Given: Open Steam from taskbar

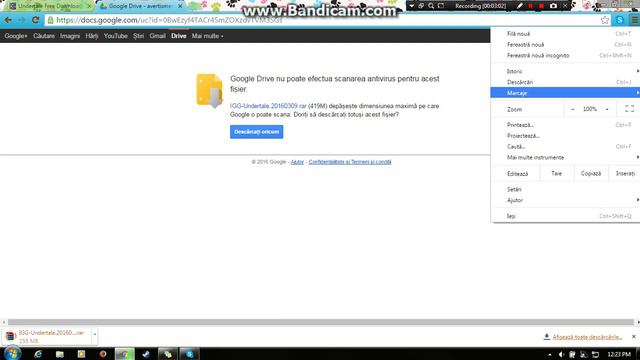Looking at the screenshot, I should pyautogui.click(x=146, y=354).
